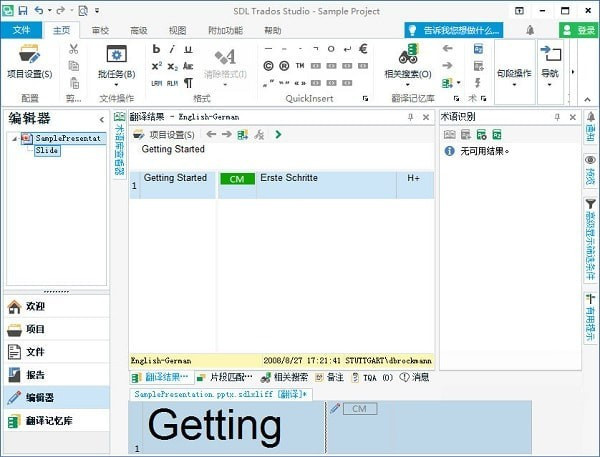Expand the 翻译记忆库 group dialog launcher
This screenshot has height=457, width=600.
click(456, 98)
